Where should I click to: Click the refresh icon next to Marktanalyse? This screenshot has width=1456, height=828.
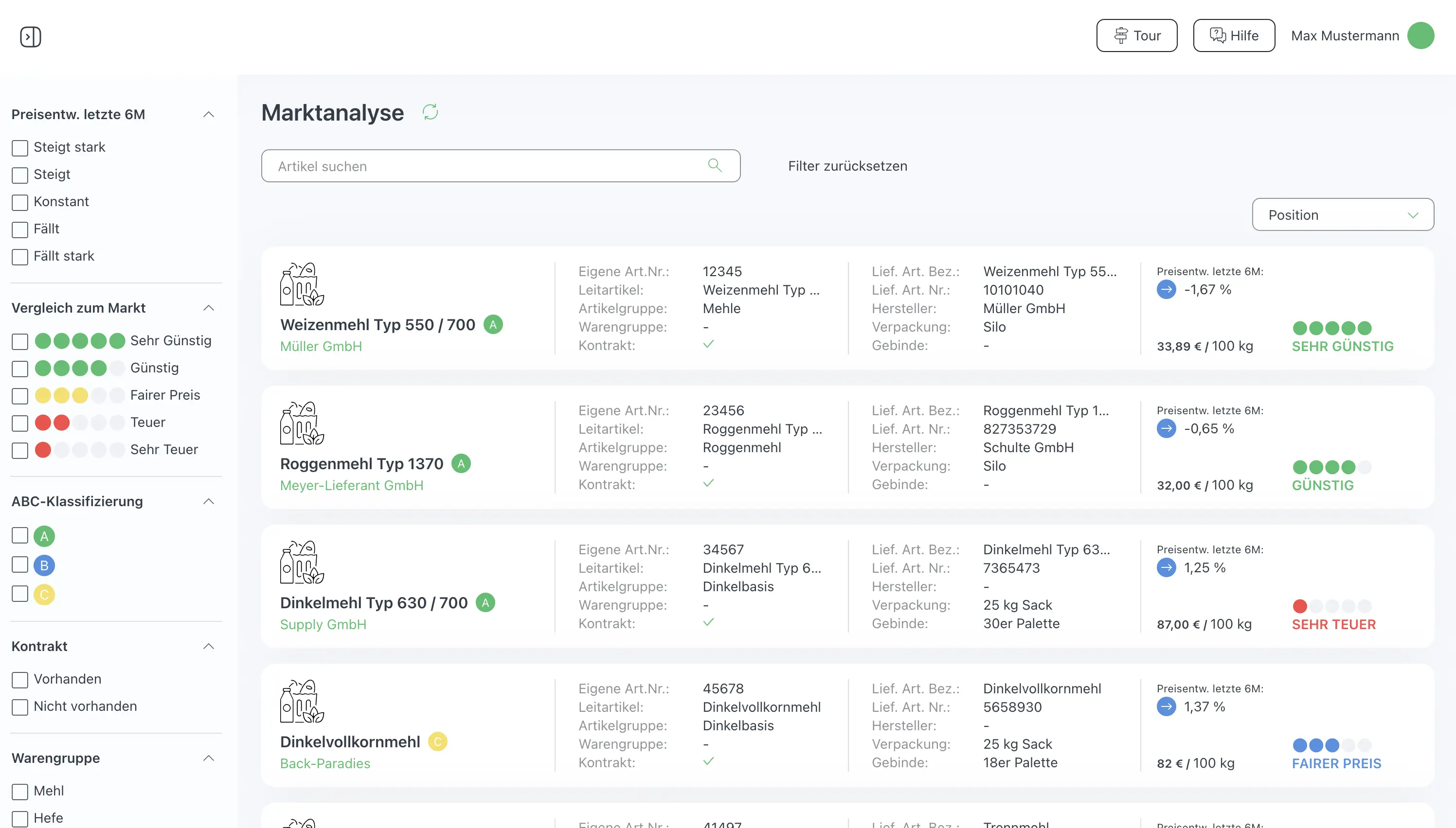click(x=431, y=112)
